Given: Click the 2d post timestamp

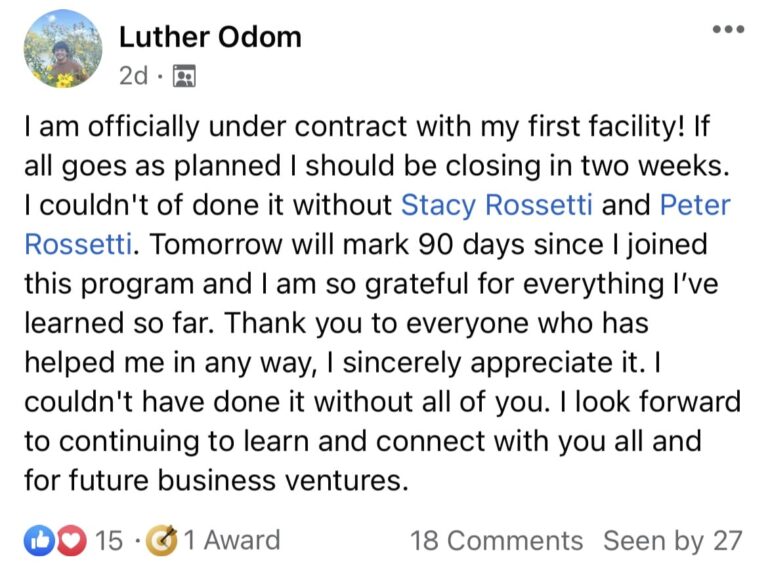Looking at the screenshot, I should point(133,76).
